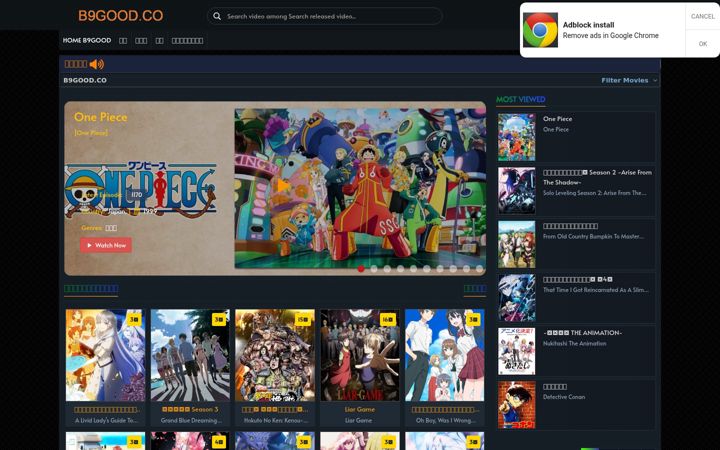Open Oh Boy, Was I Wrong poster
This screenshot has width=720, height=450.
pos(444,355)
